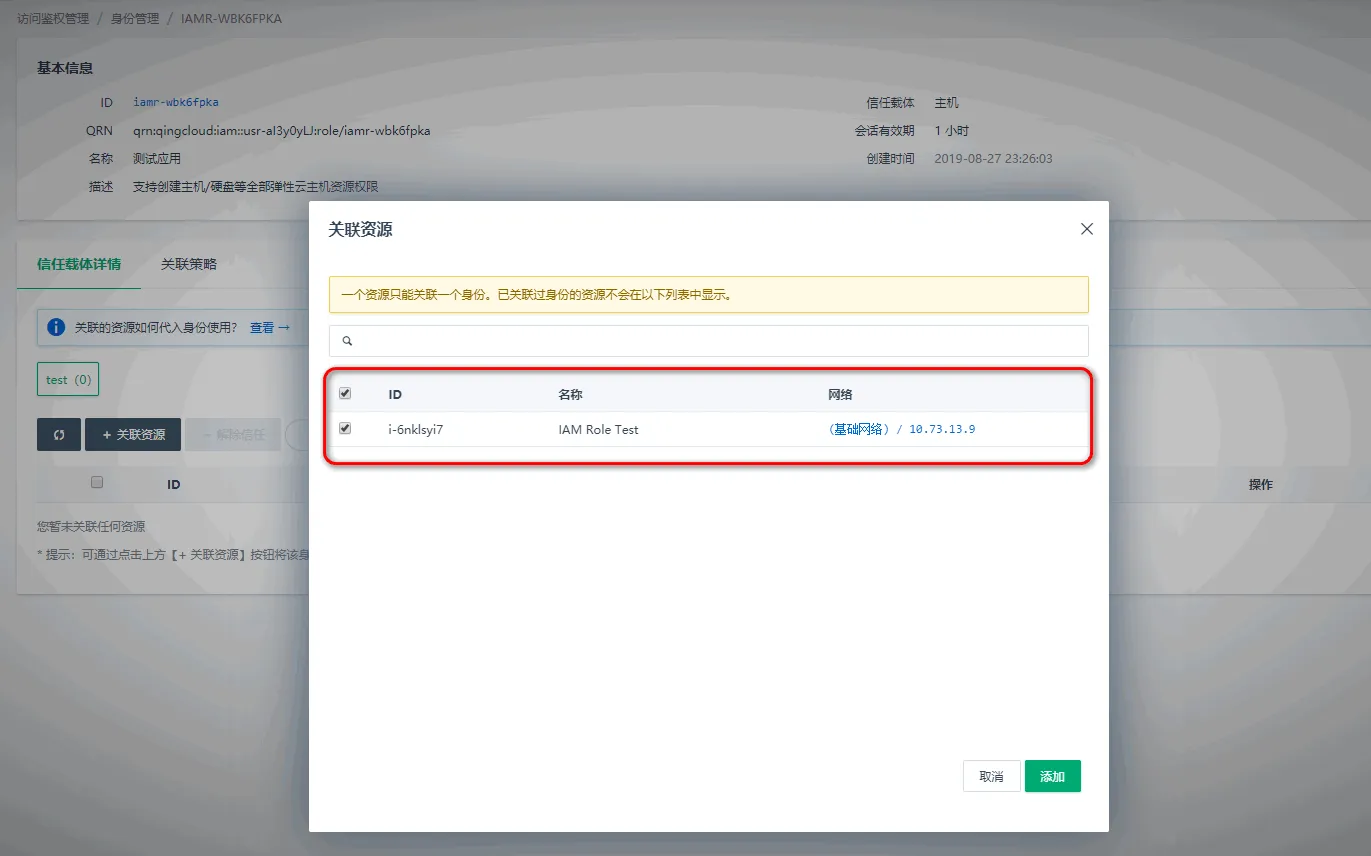Navigate to 身份管理 in the breadcrumb
The height and width of the screenshot is (856, 1371).
coord(135,18)
